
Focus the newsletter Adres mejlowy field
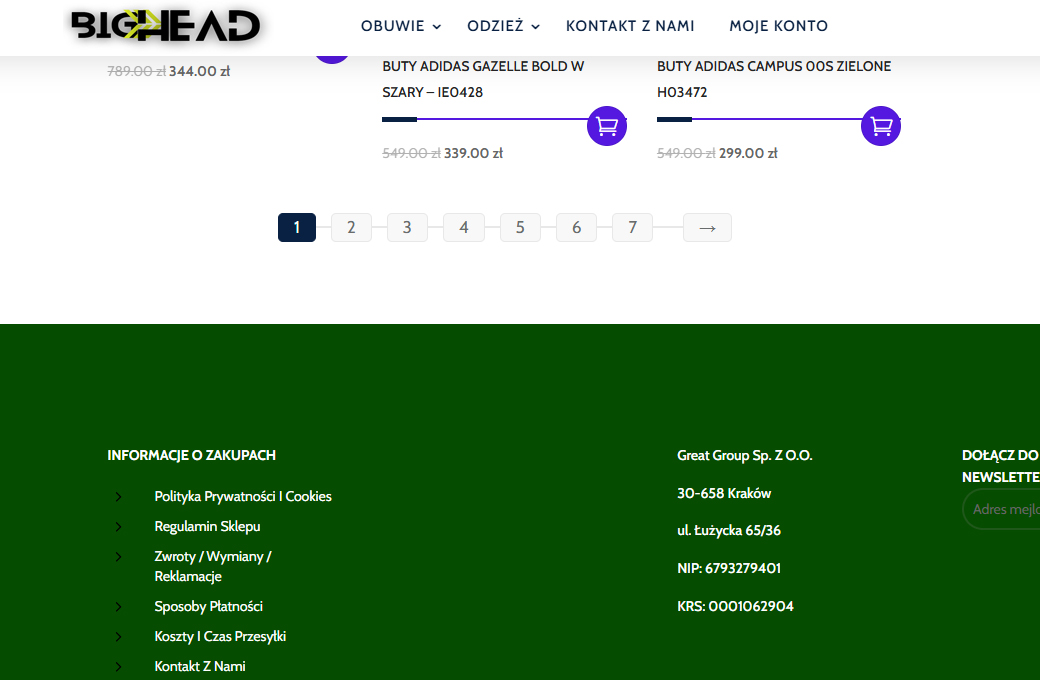[1001, 510]
